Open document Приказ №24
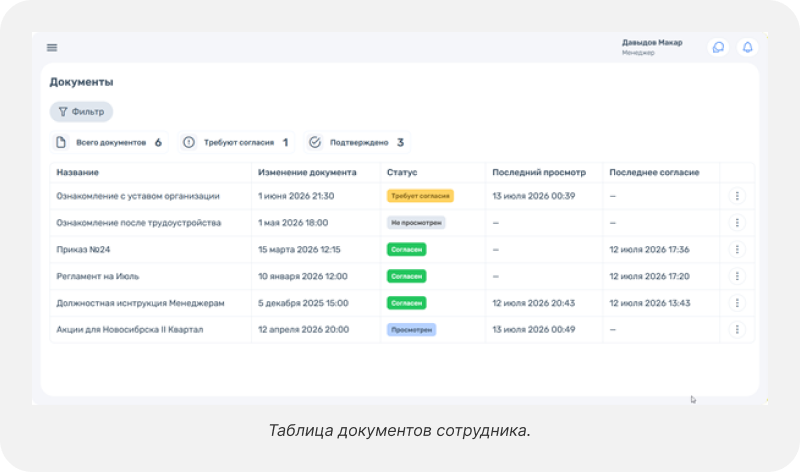Screen dimensions: 800x472 click(83, 250)
